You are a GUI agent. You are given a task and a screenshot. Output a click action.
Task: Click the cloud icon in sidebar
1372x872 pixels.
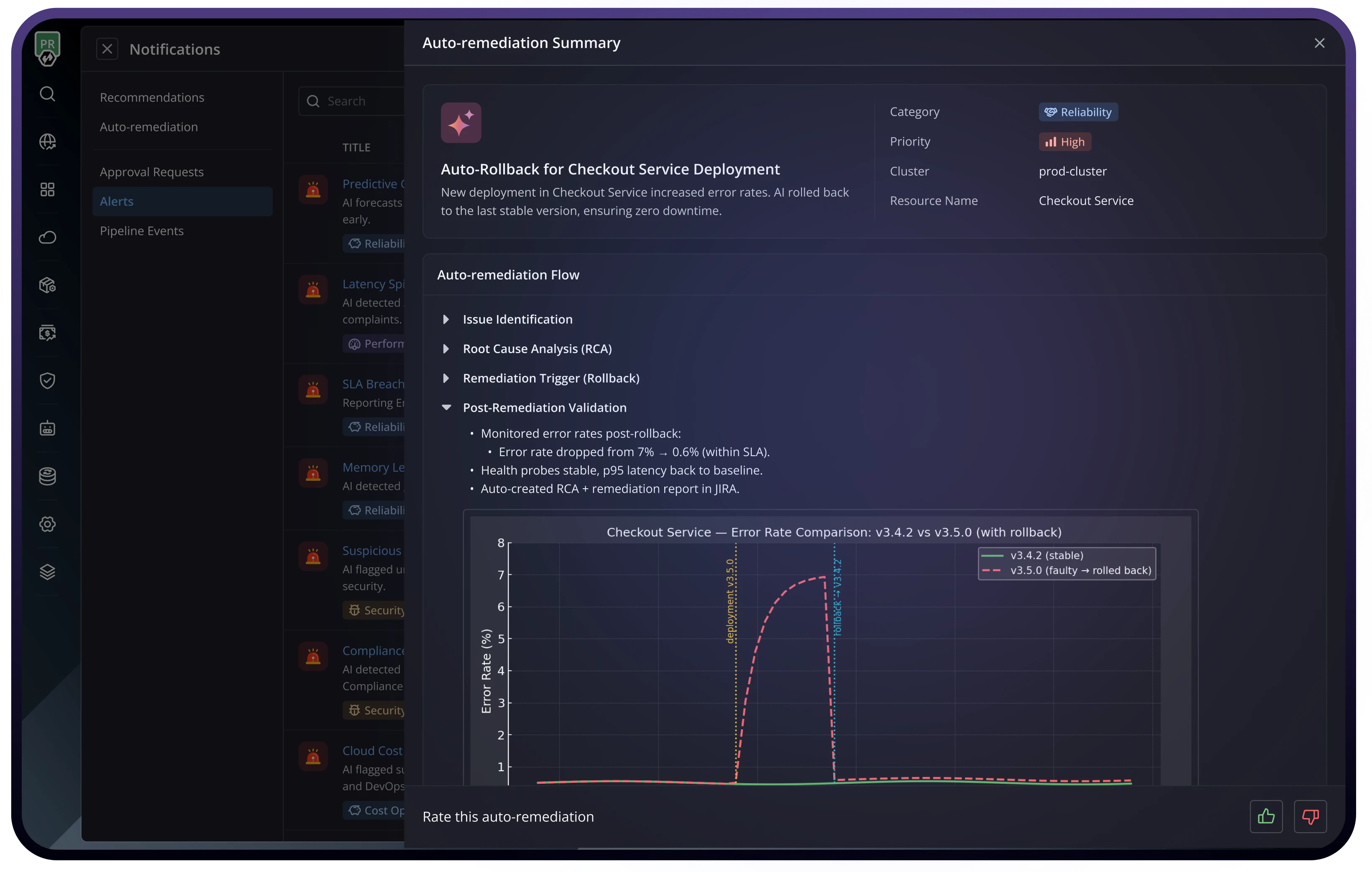point(47,237)
